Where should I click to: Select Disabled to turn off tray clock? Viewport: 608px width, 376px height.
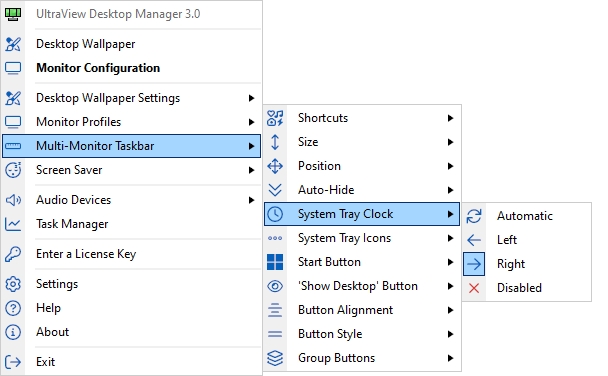(x=527, y=288)
